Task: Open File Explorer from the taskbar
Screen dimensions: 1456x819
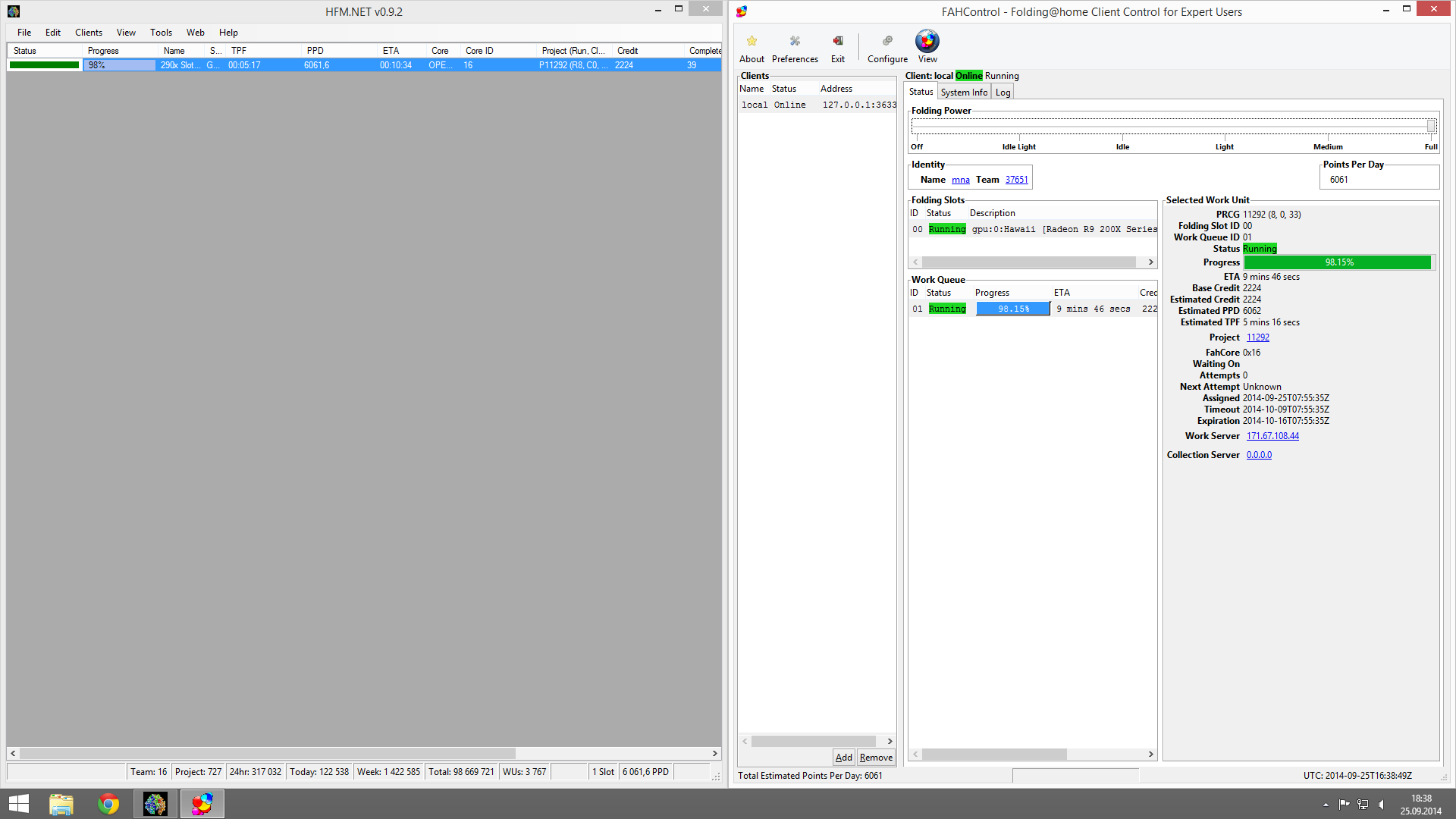Action: [61, 804]
